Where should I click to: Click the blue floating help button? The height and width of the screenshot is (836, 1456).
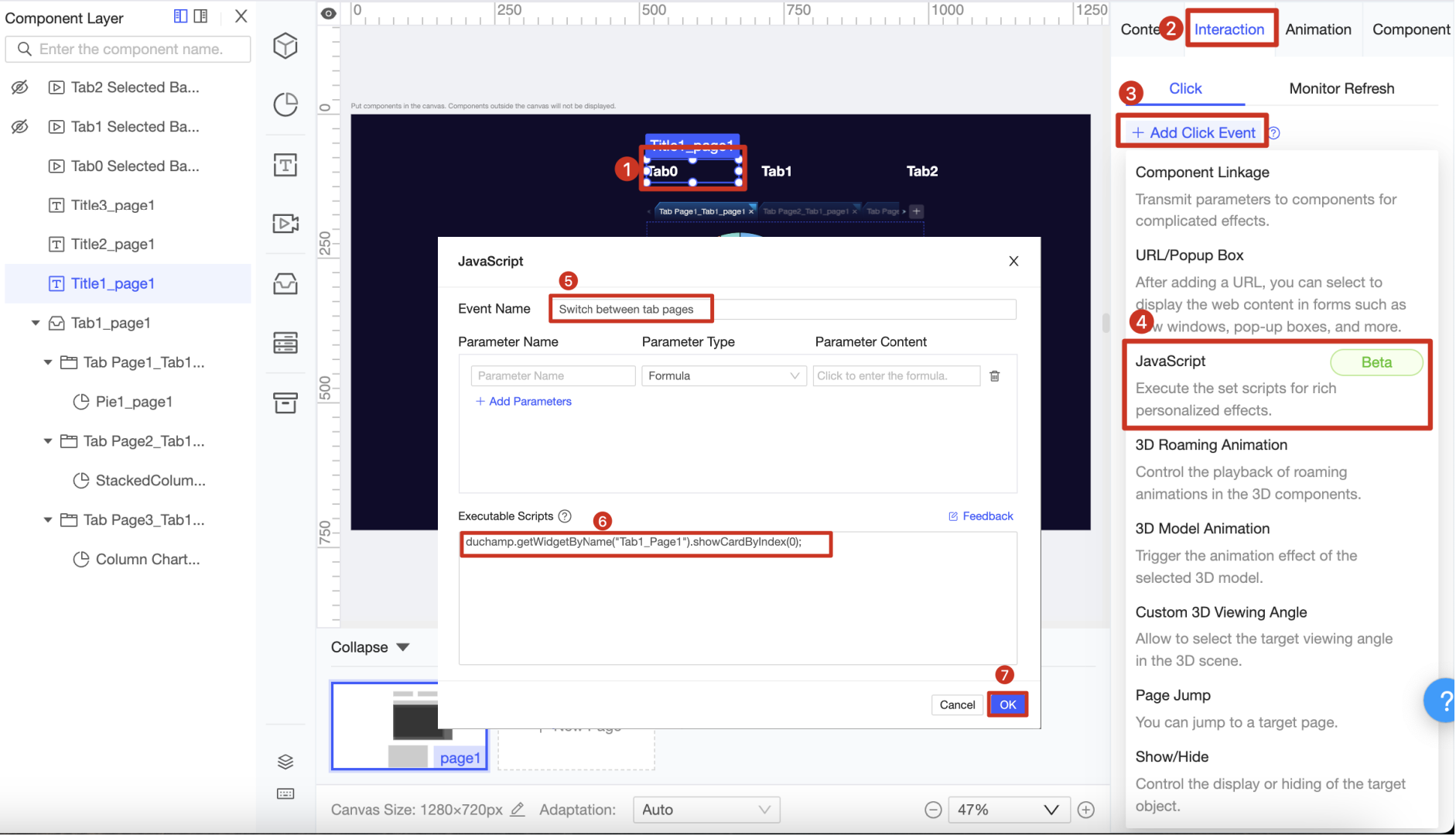[1441, 701]
